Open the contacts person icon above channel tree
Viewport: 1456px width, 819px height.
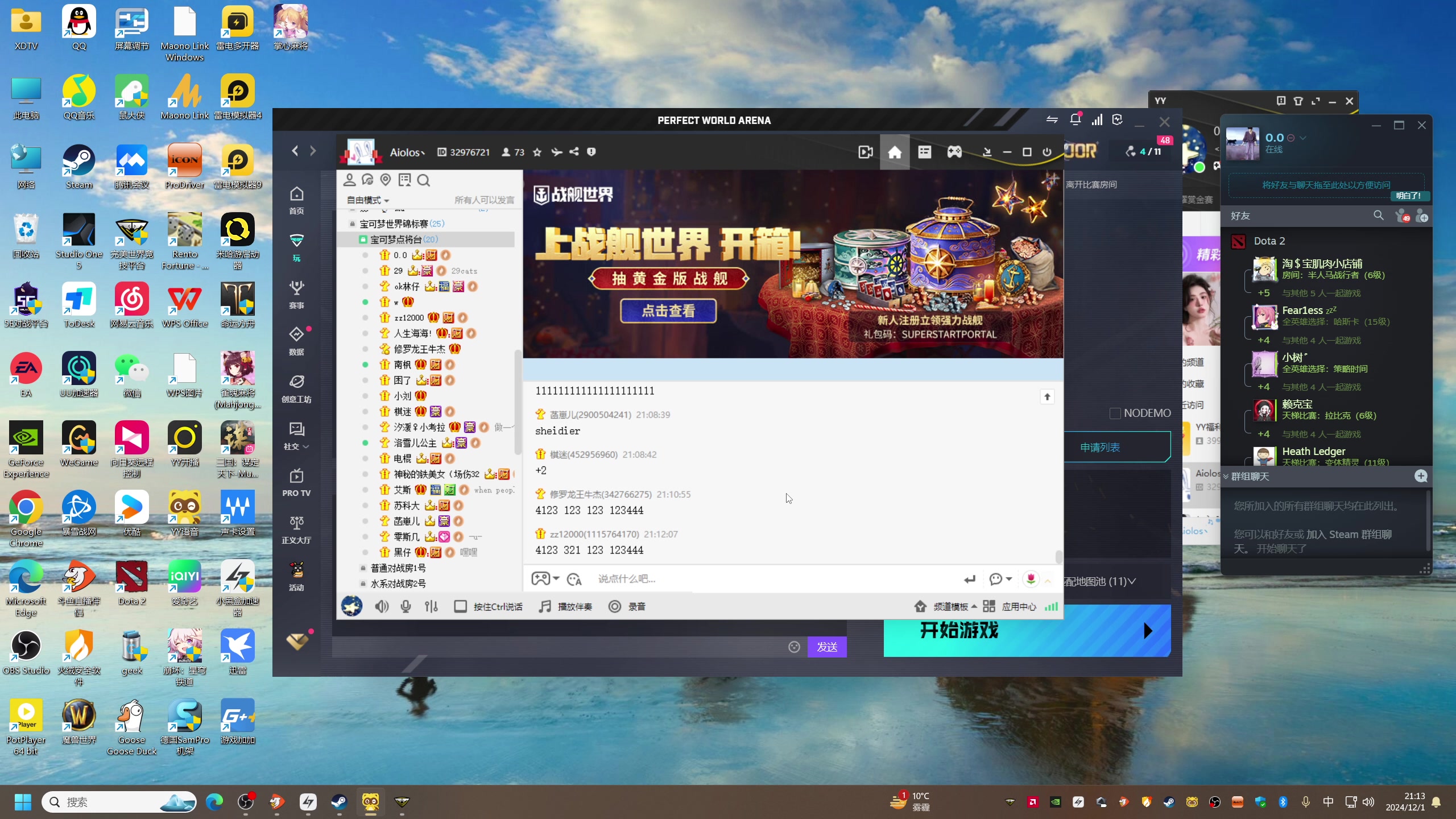349,180
